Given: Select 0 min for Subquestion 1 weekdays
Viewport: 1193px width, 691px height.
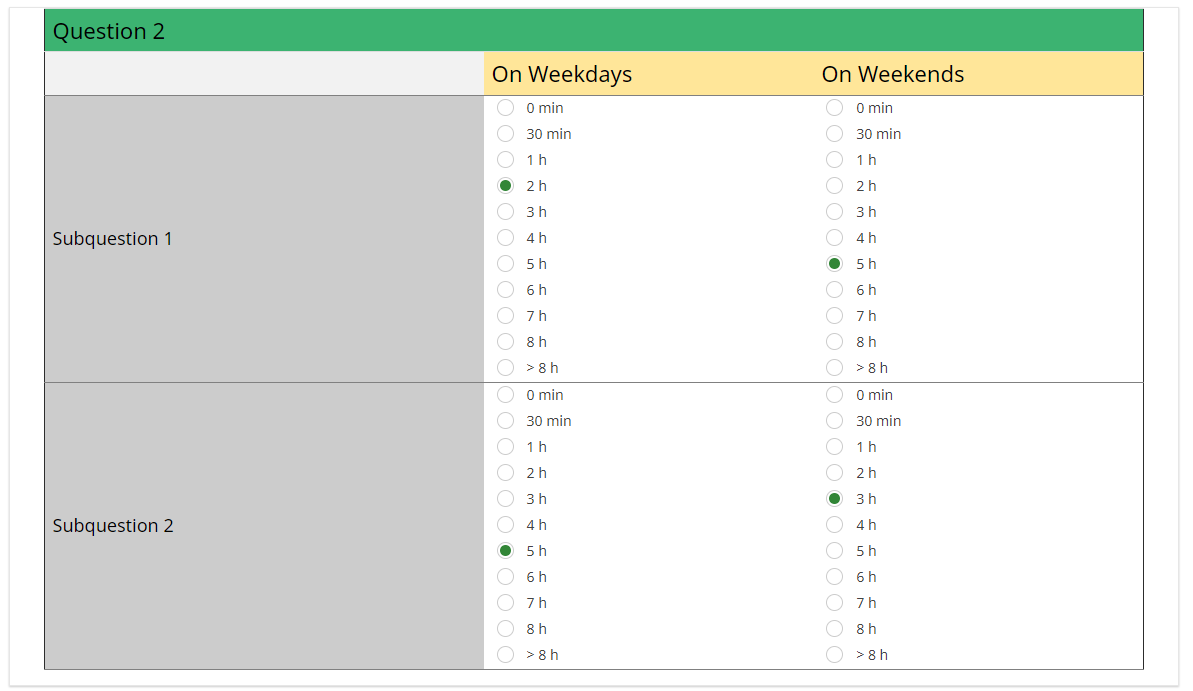Looking at the screenshot, I should pos(506,108).
